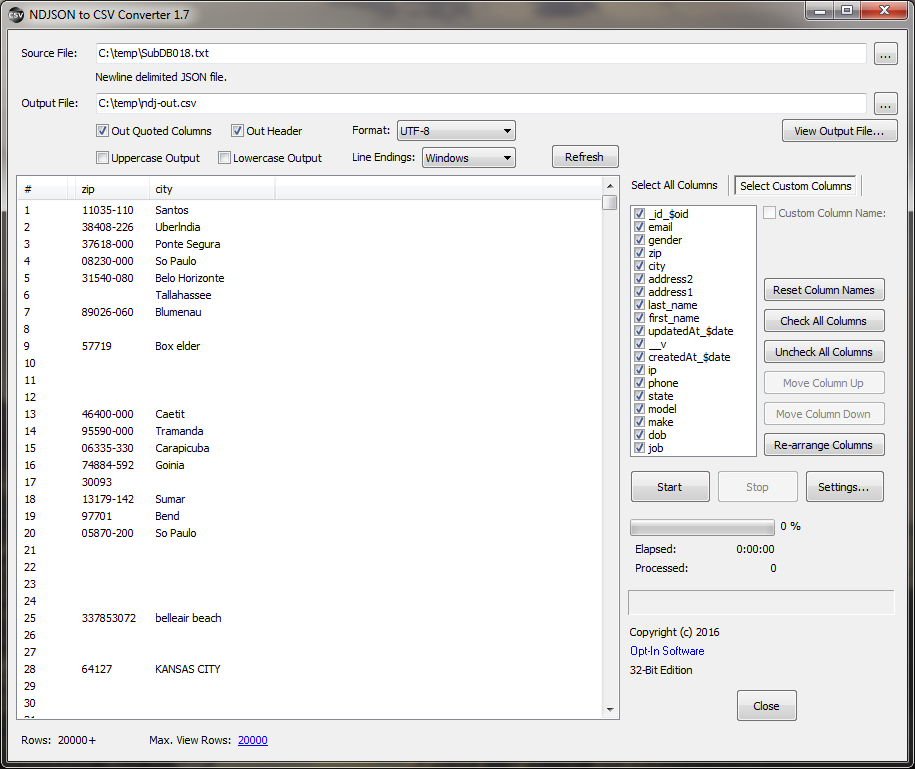Screen dimensions: 915x769
Task: Toggle Out Quoted Columns checkbox
Action: pos(103,131)
